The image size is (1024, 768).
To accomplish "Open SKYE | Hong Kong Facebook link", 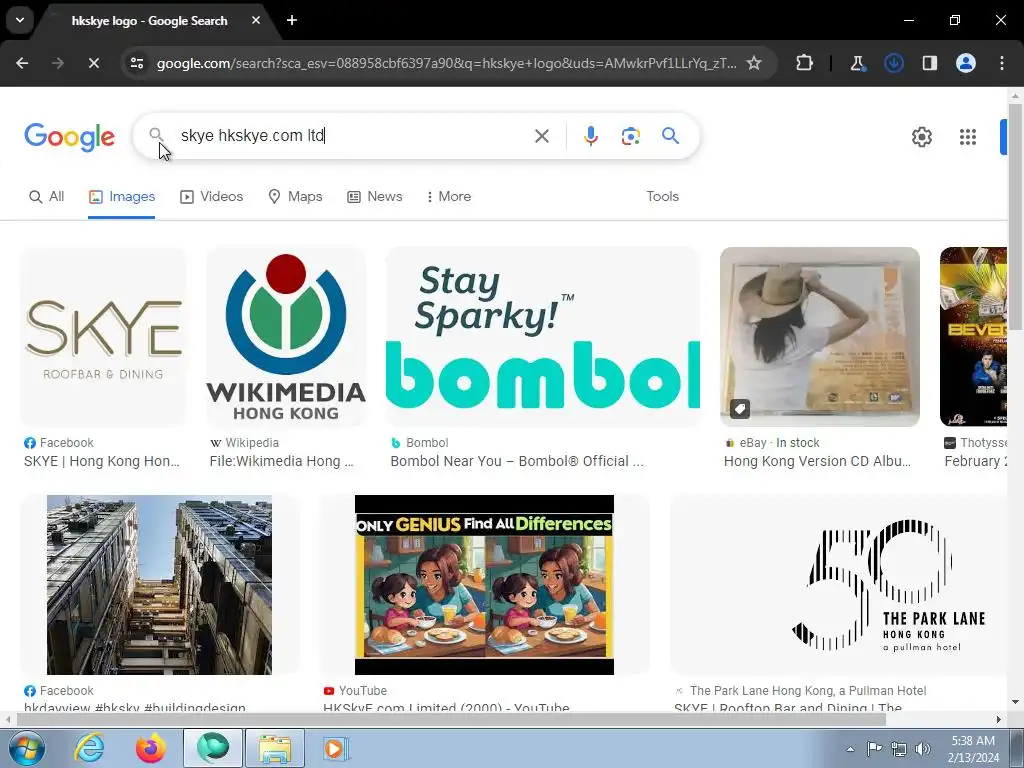I will 101,461.
